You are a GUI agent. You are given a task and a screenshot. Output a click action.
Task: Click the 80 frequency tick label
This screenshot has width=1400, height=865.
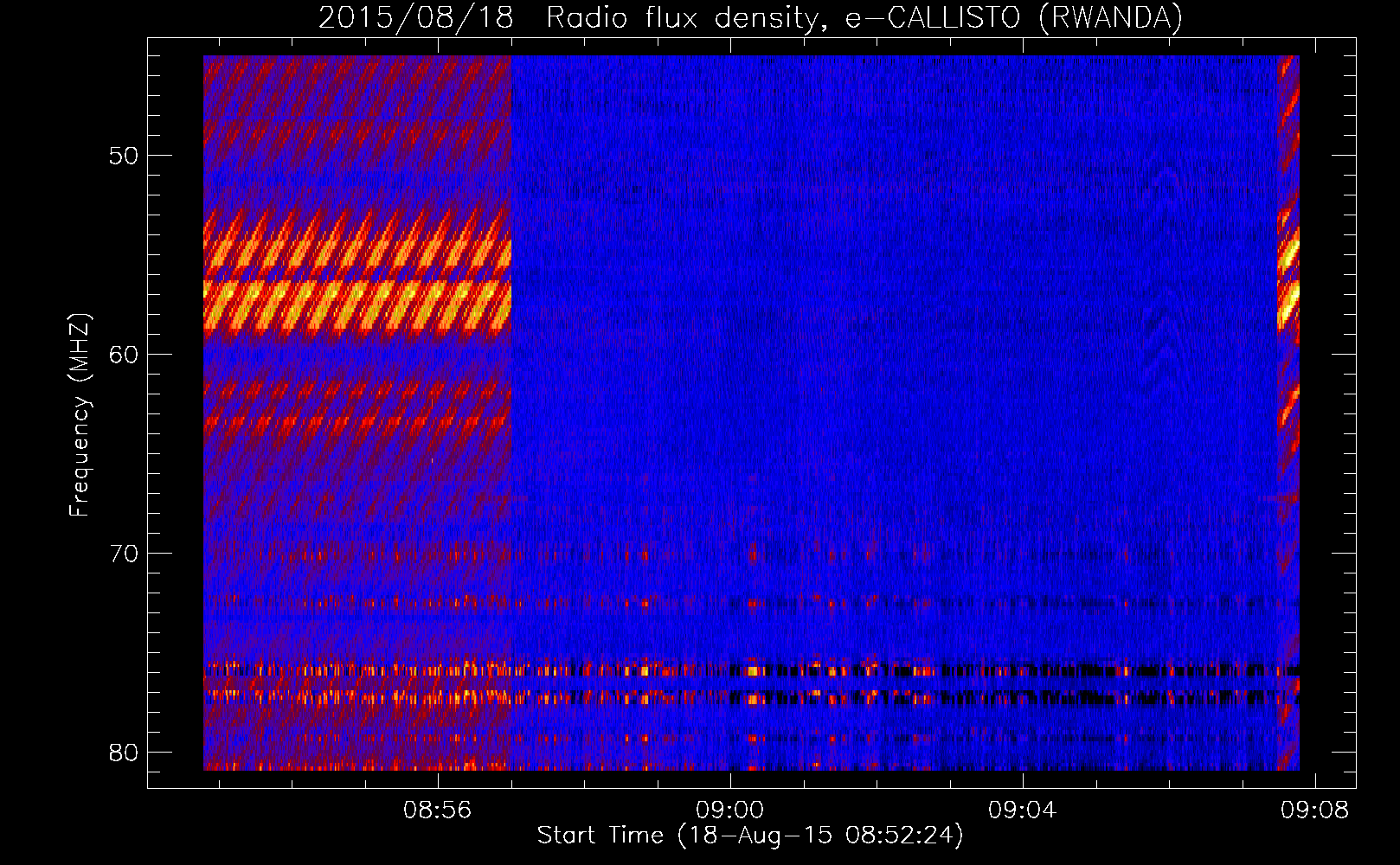pos(124,753)
